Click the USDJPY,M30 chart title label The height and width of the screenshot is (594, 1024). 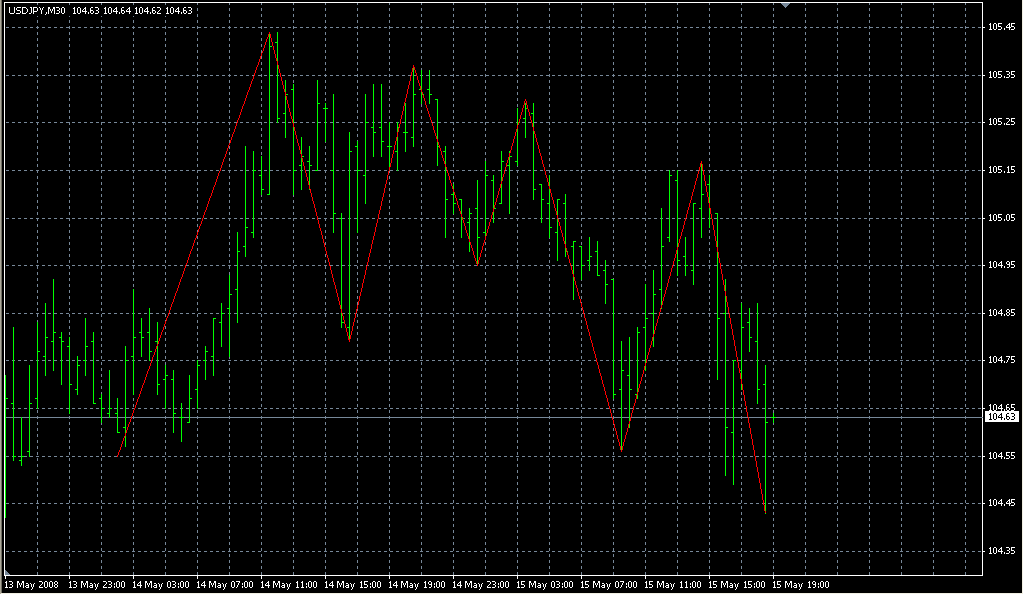36,10
